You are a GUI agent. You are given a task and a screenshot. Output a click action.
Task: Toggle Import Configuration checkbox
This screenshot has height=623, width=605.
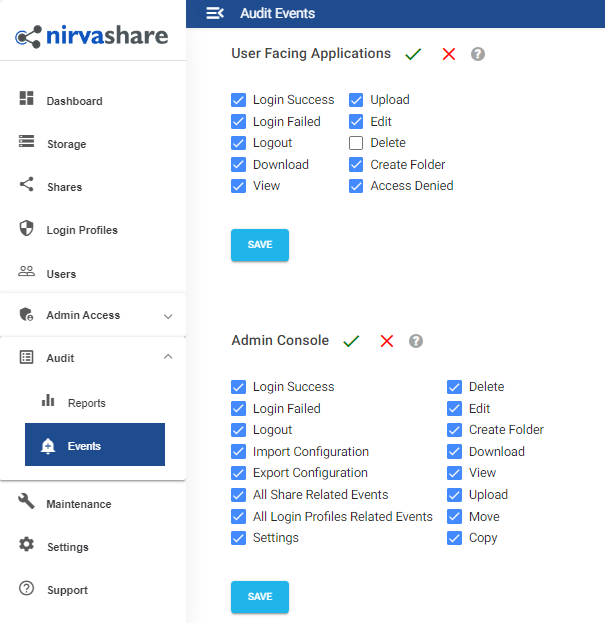tap(238, 452)
